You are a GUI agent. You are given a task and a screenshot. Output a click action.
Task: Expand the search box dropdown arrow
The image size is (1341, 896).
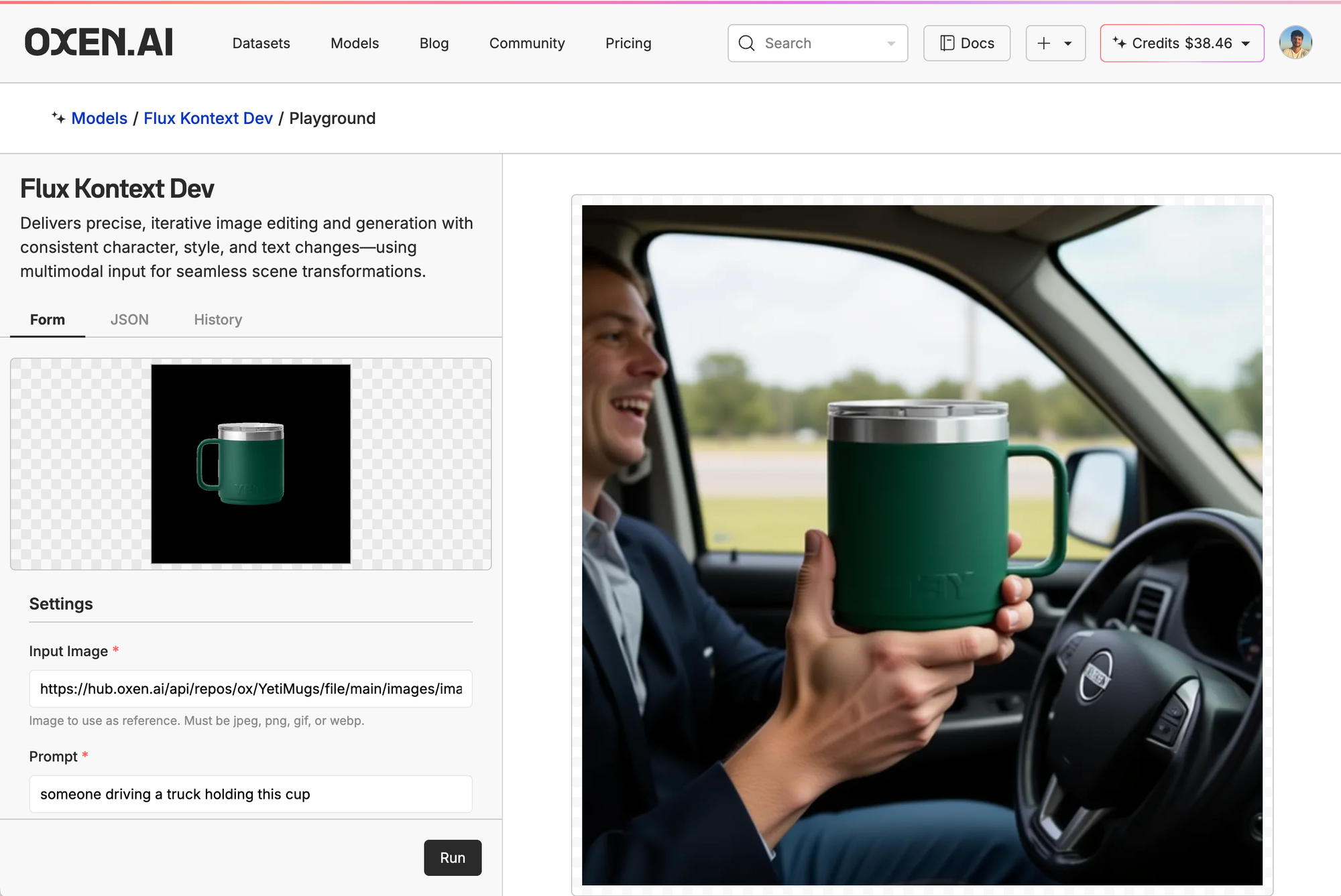[890, 44]
